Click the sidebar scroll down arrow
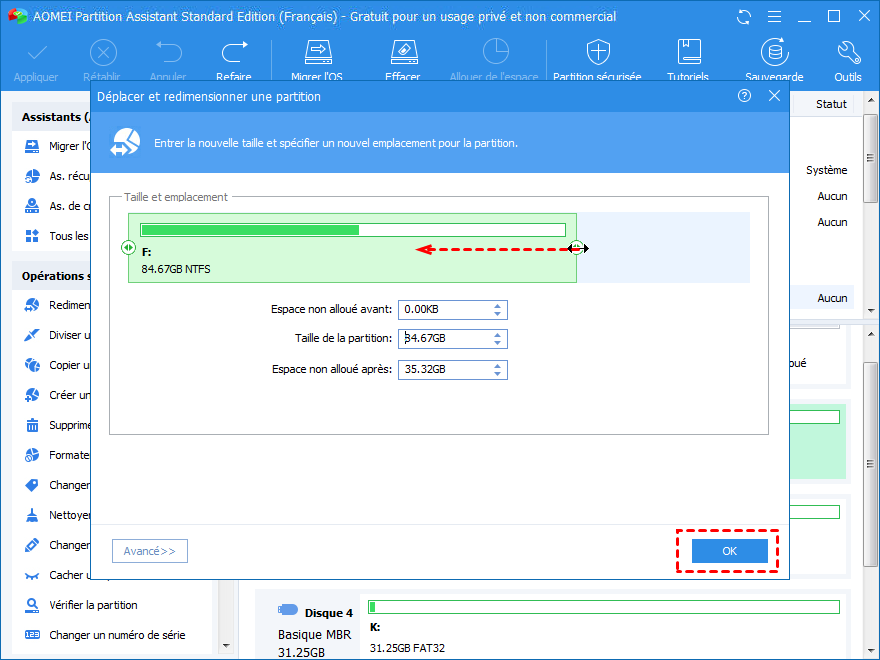The width and height of the screenshot is (880, 660). 226,646
